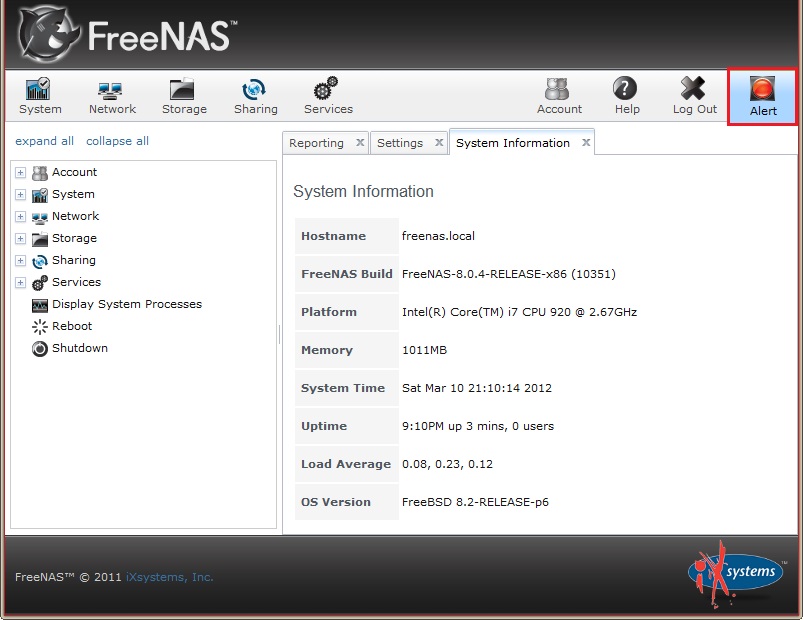Close the Reporting tab
This screenshot has height=620, width=803.
(360, 142)
